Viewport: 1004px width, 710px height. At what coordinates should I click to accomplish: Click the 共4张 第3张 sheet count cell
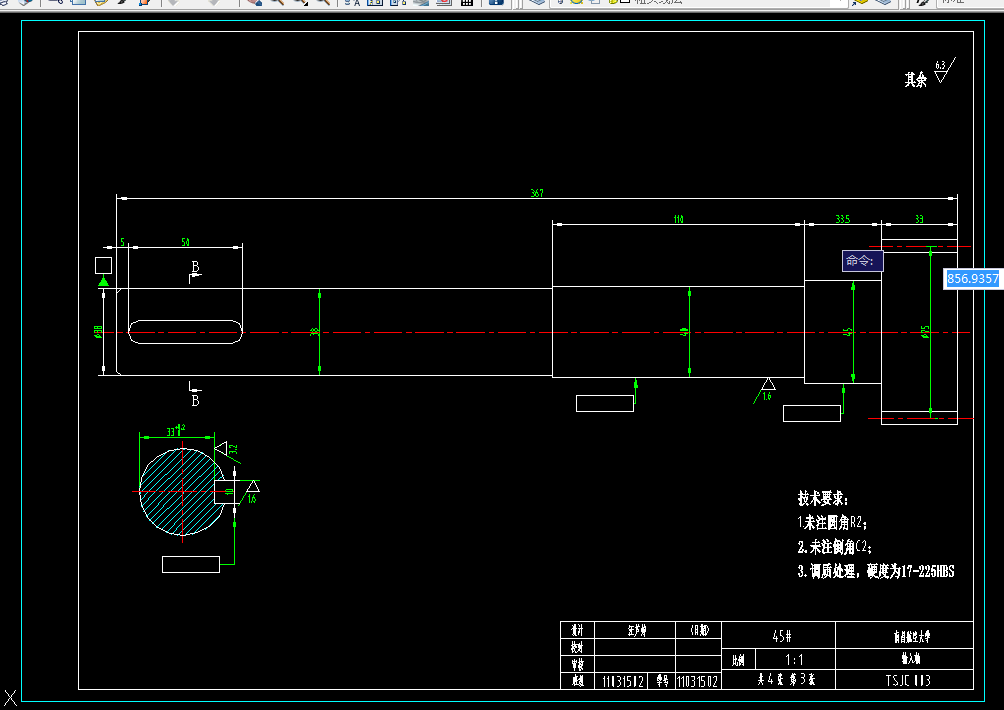click(779, 680)
